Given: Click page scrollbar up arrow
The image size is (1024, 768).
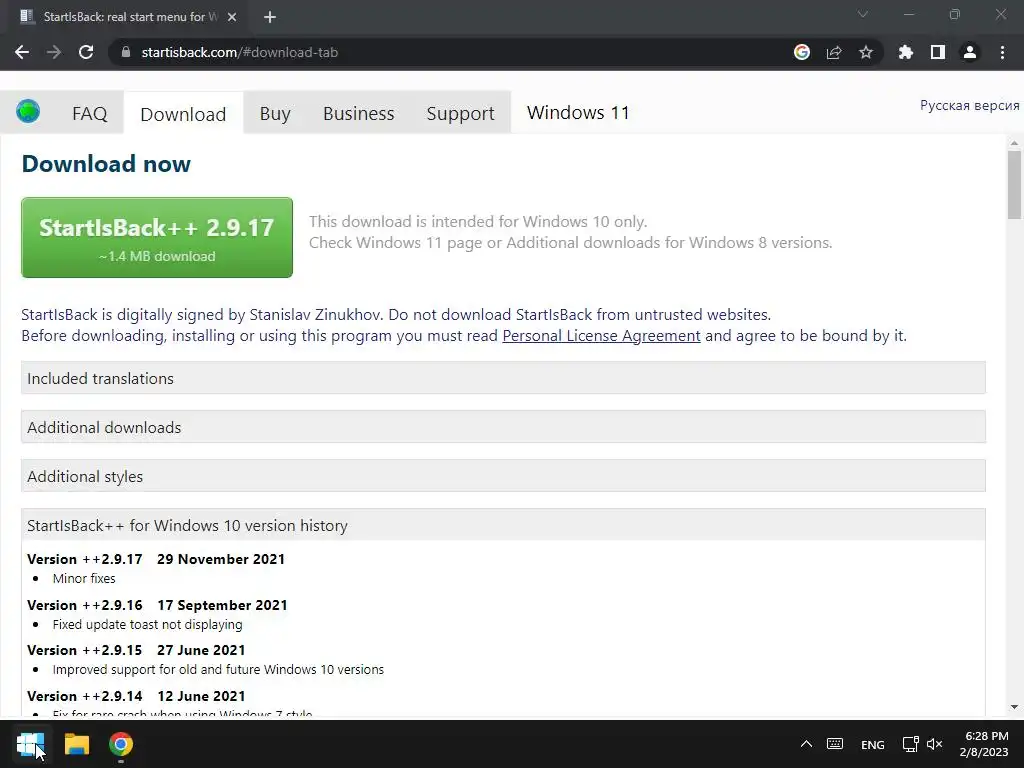Looking at the screenshot, I should point(1014,142).
